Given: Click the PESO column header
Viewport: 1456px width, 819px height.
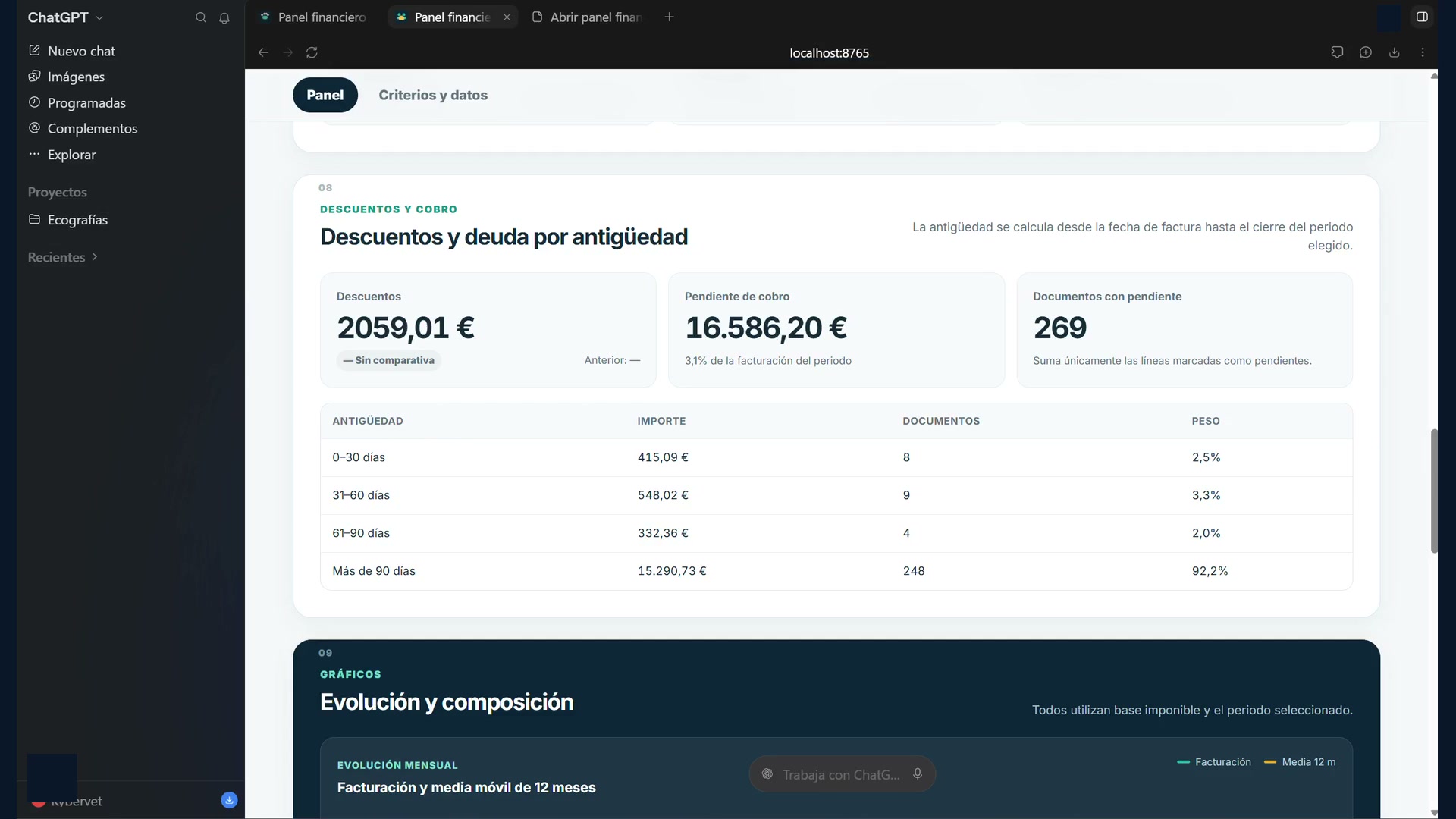Looking at the screenshot, I should [1206, 421].
